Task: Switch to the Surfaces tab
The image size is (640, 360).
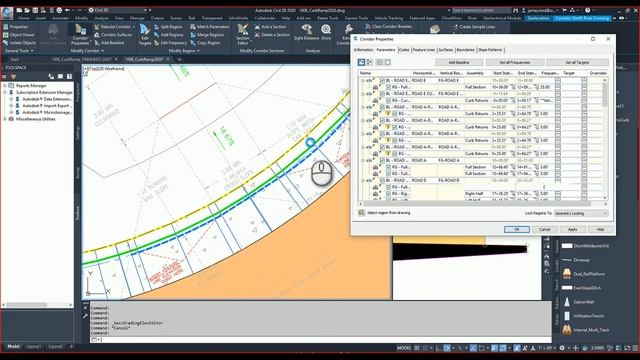Action: pyautogui.click(x=446, y=50)
